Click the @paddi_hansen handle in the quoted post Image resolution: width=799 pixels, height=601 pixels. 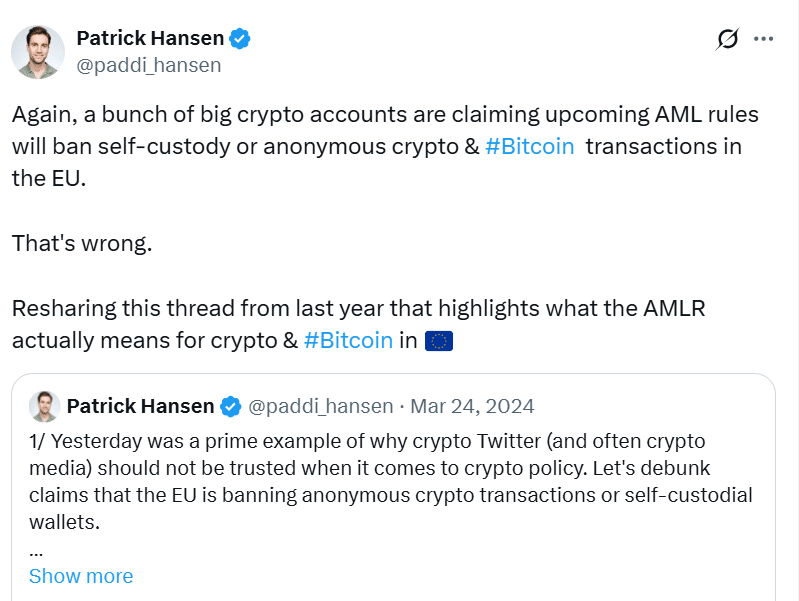point(320,406)
